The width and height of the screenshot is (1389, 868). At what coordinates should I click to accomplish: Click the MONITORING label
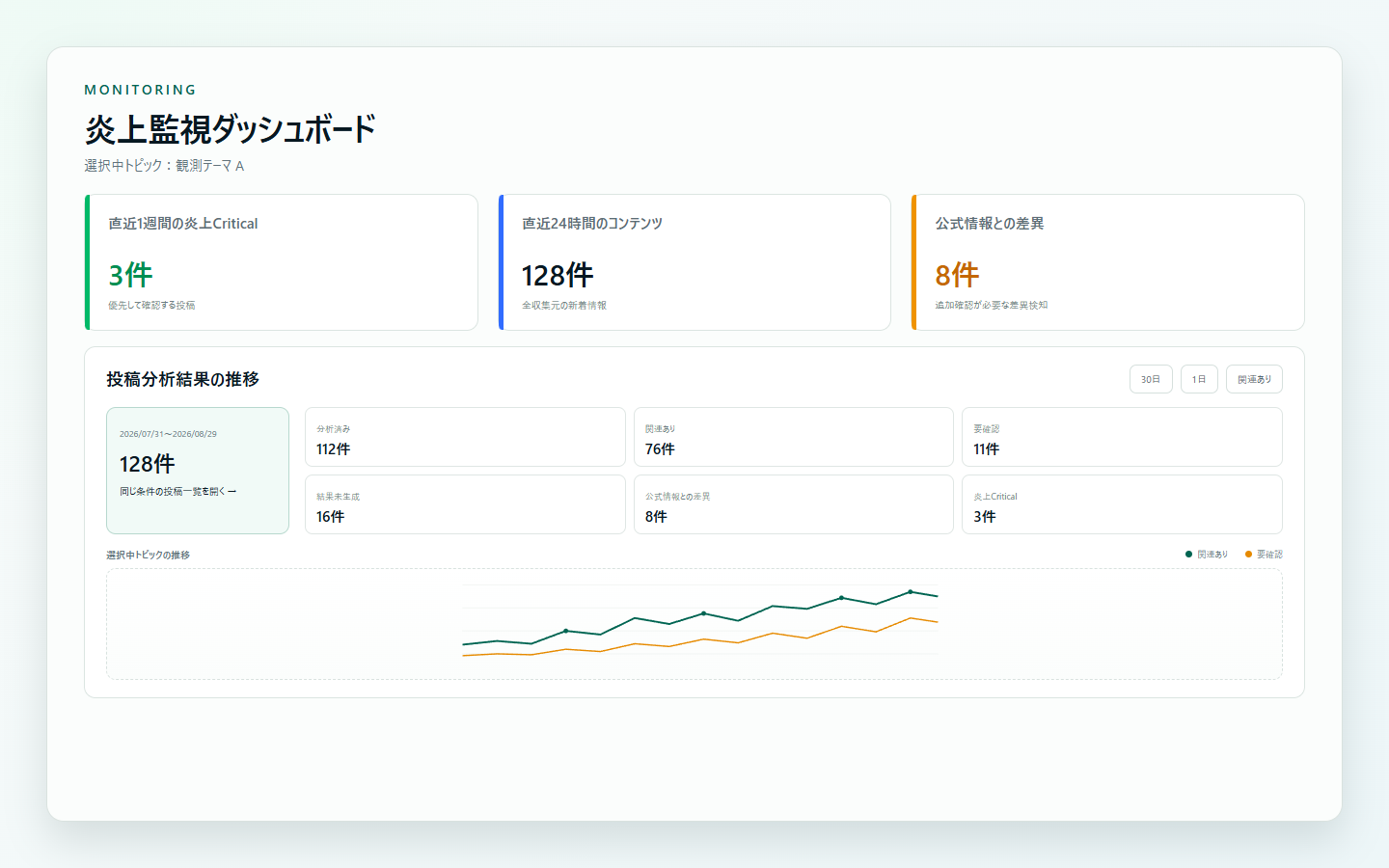141,90
